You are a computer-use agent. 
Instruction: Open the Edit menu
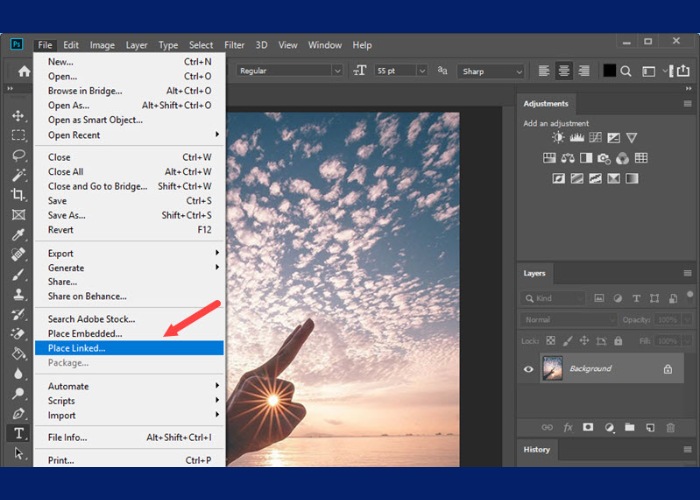pos(71,45)
